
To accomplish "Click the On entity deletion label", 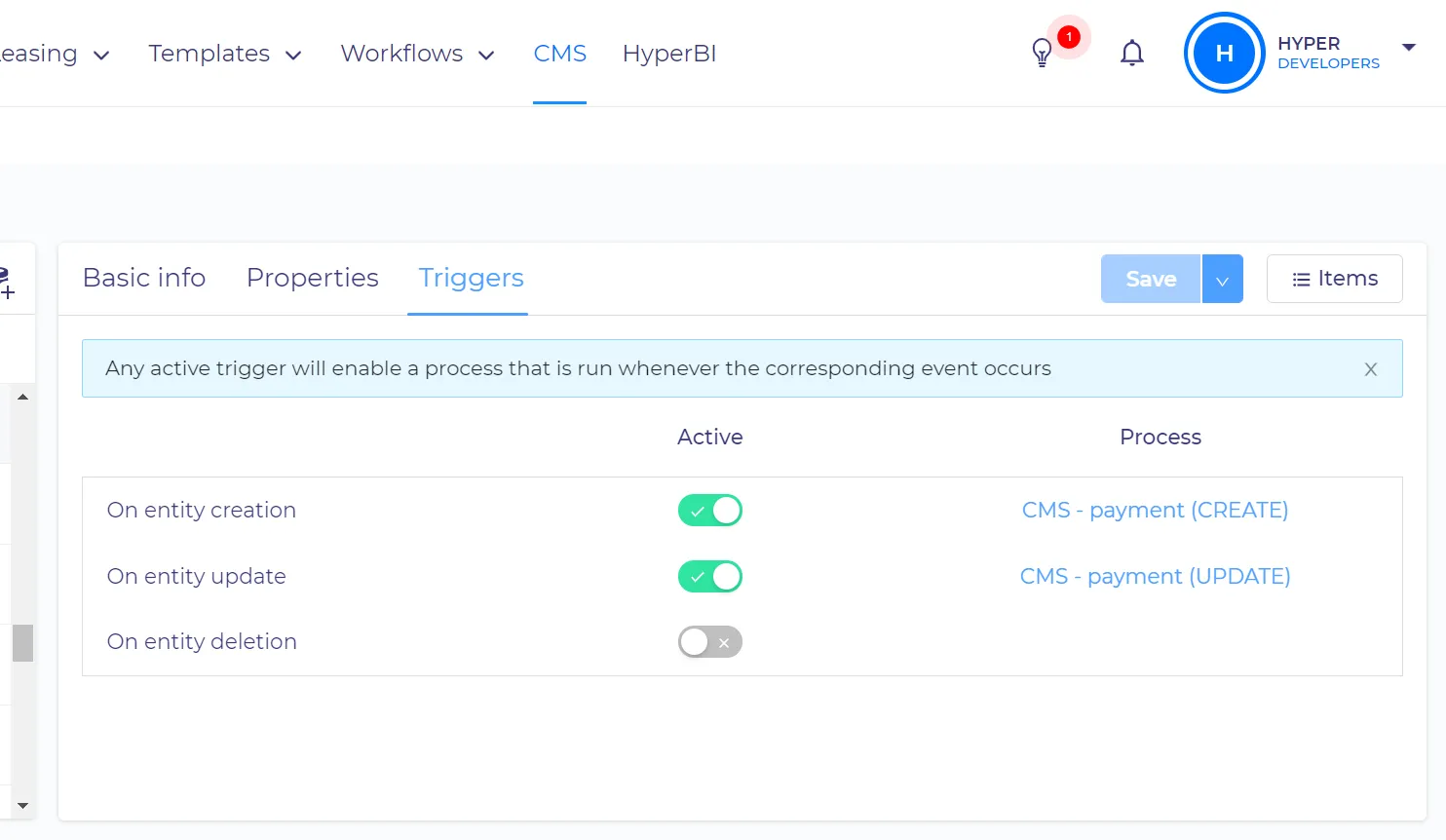I will 202,641.
